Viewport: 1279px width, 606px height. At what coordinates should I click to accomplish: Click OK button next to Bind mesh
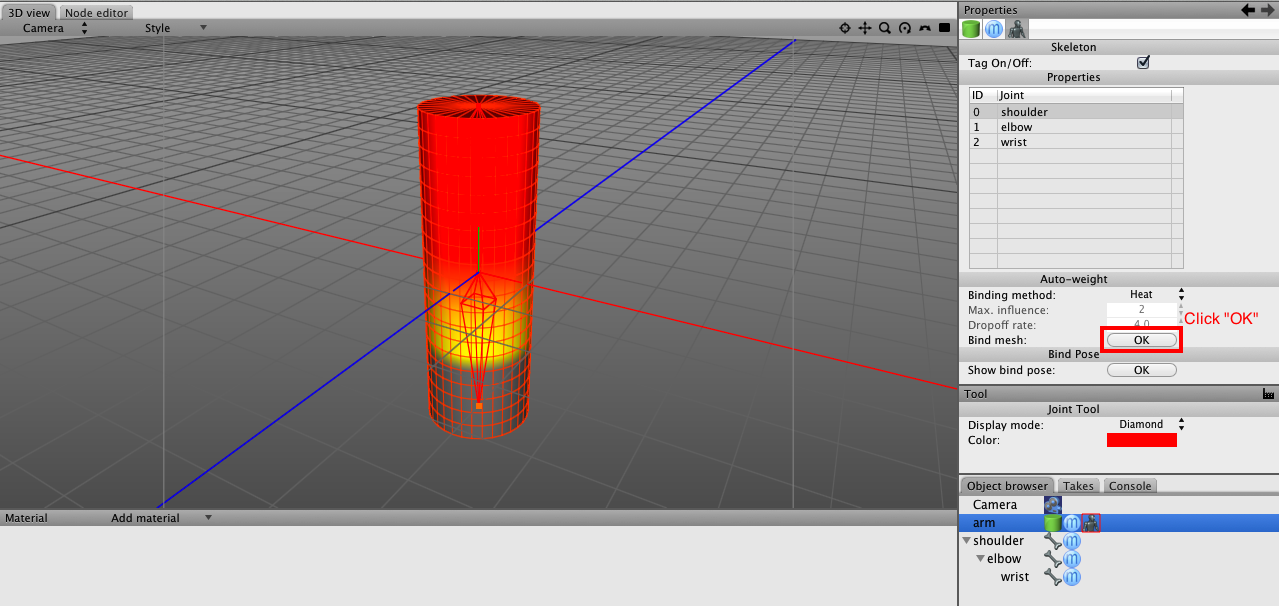[1141, 340]
